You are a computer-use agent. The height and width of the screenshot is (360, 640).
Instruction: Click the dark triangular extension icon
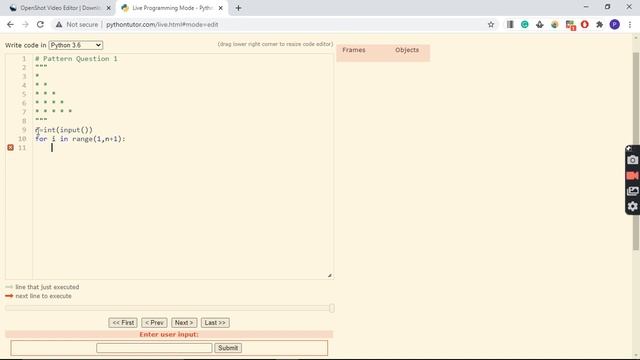click(x=540, y=24)
